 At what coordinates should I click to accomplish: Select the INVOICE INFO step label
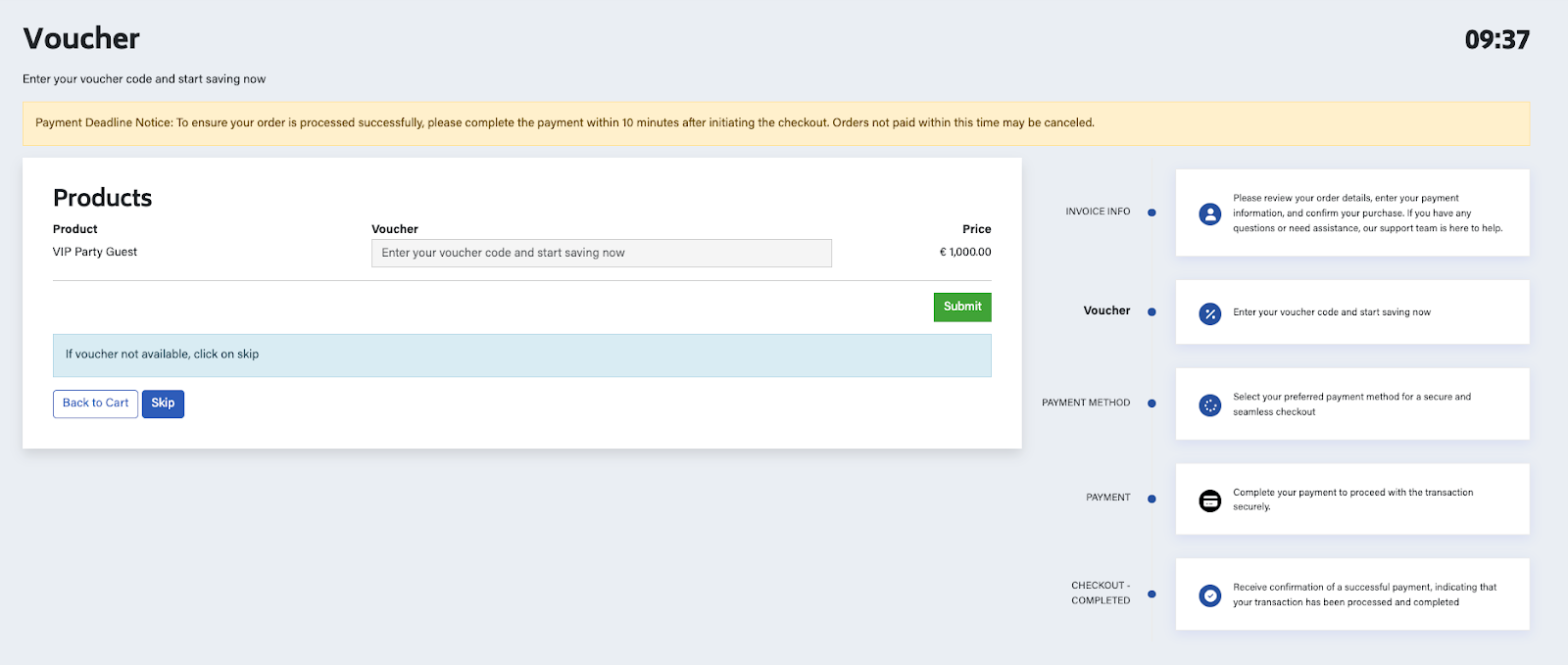pyautogui.click(x=1098, y=212)
